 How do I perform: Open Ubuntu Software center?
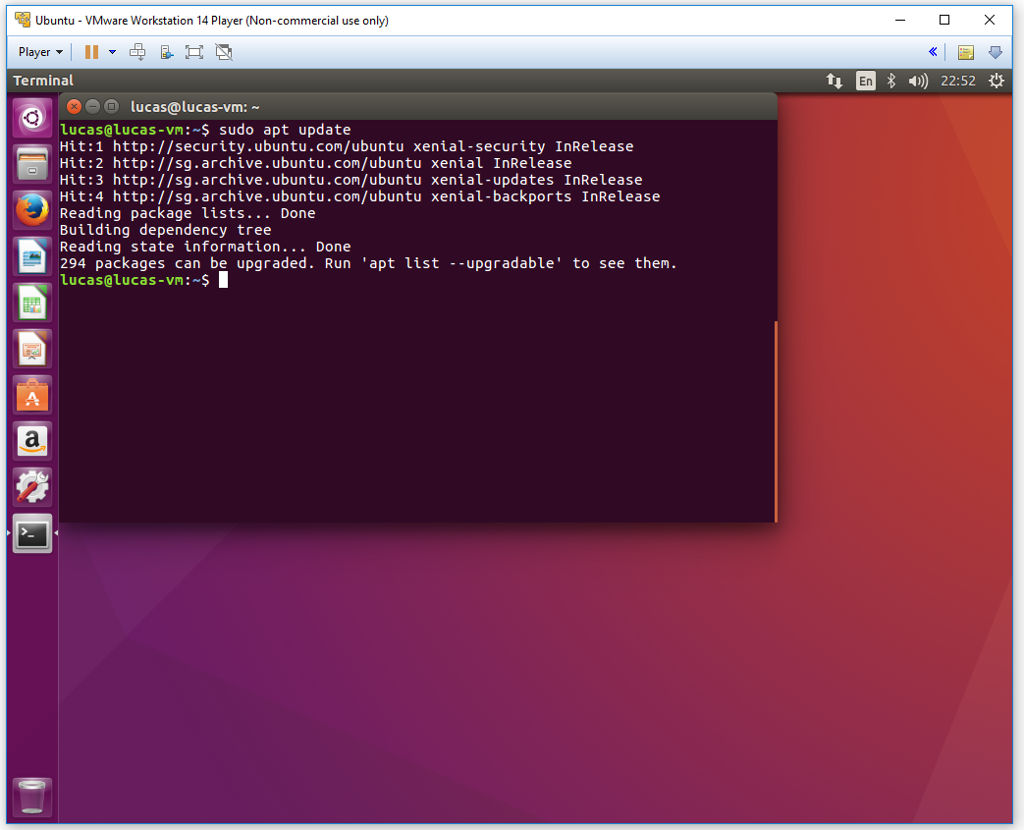[32, 395]
